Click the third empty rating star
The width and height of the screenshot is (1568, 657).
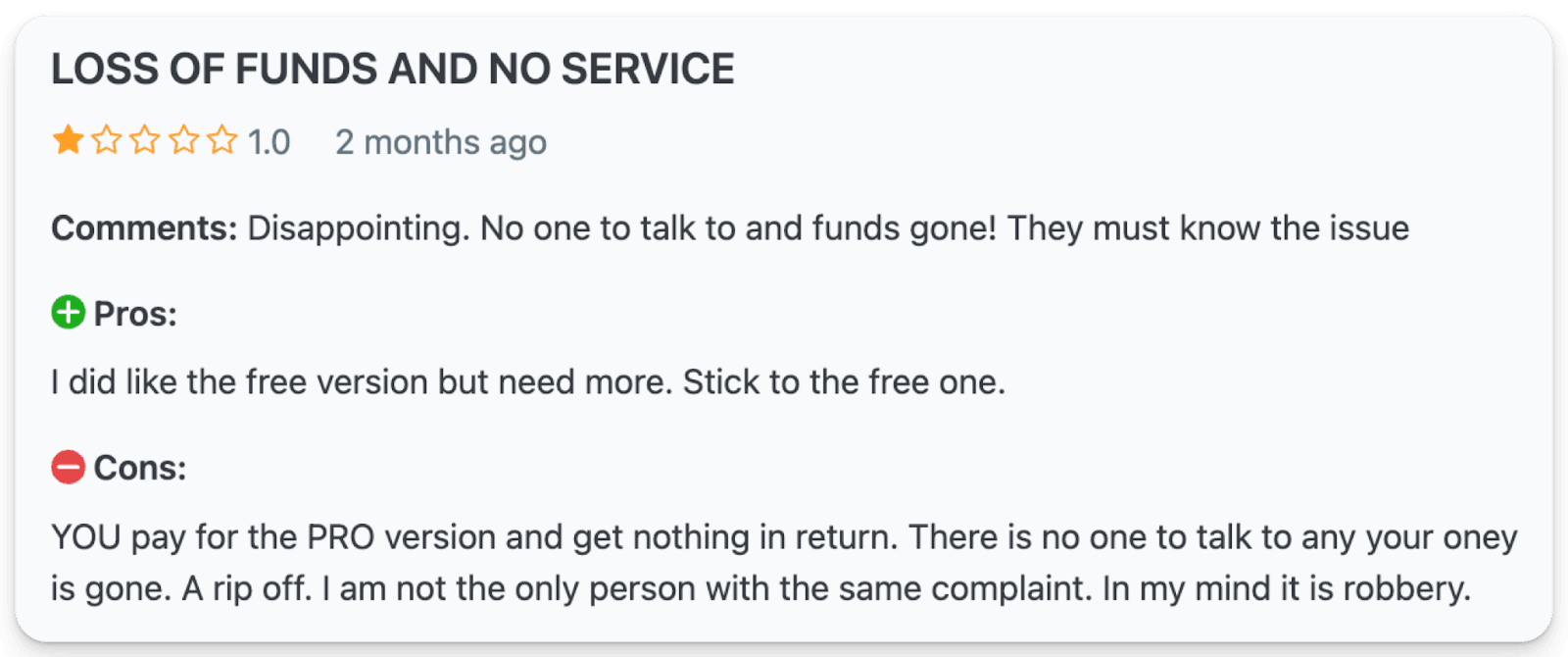click(x=145, y=140)
